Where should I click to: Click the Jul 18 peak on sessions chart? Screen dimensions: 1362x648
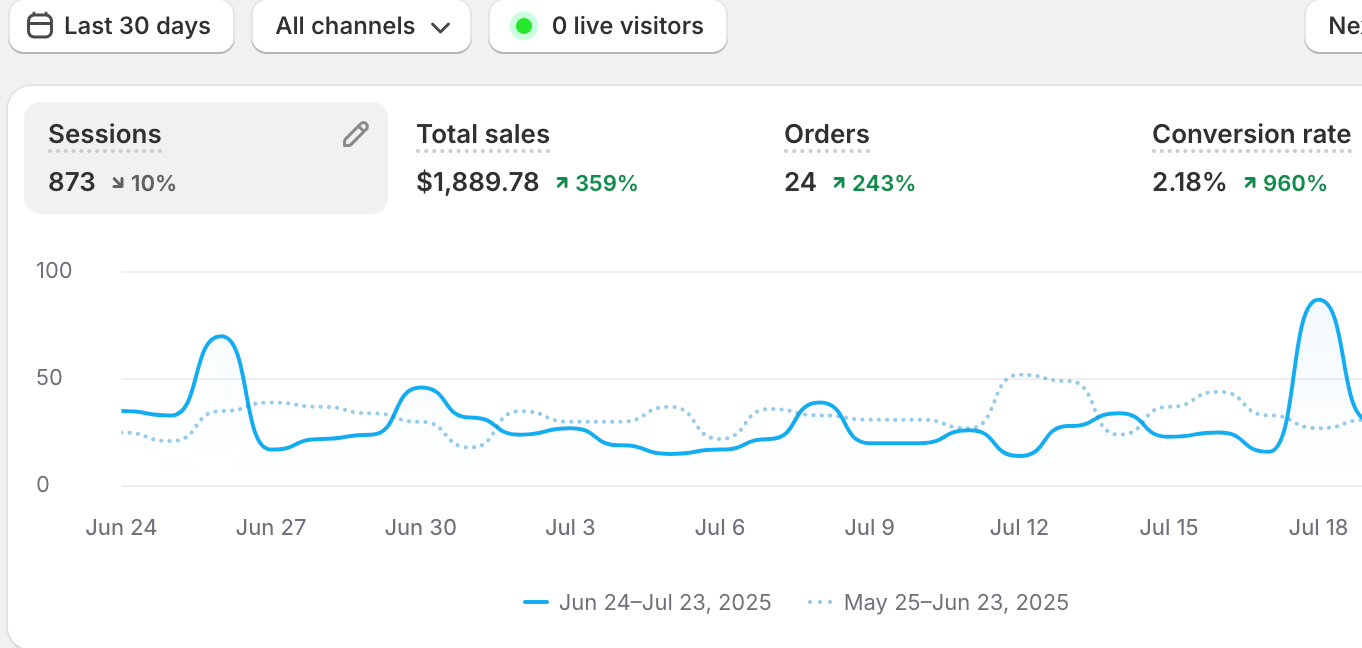[1319, 300]
